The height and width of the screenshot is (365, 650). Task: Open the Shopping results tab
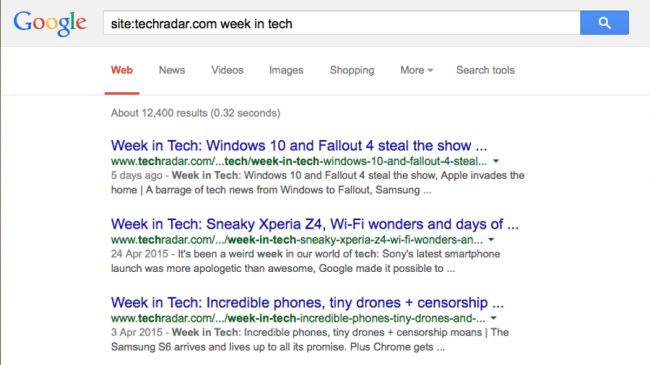click(352, 71)
